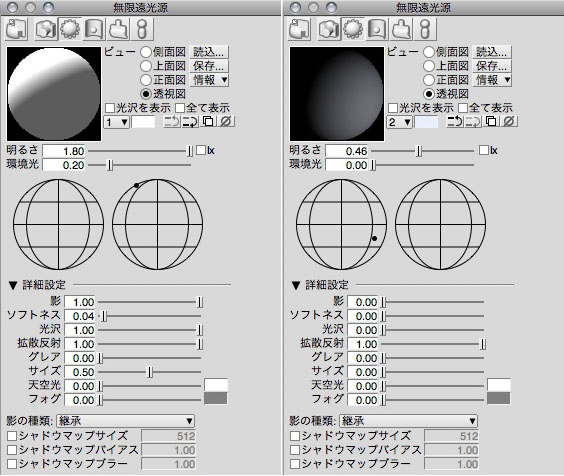Screen dimensions: 564x476
Task: Click the figure-shaped icon in light 1 window
Action: pyautogui.click(x=142, y=29)
